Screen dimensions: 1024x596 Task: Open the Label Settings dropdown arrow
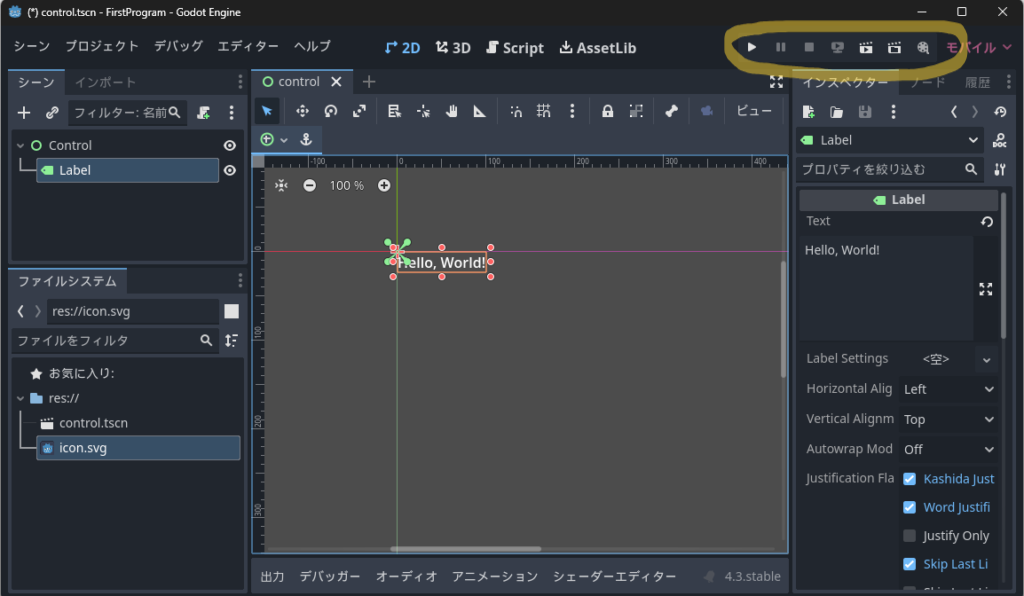click(x=986, y=359)
